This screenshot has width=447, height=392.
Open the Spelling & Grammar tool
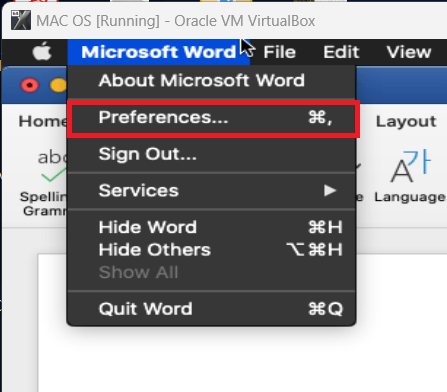43,183
